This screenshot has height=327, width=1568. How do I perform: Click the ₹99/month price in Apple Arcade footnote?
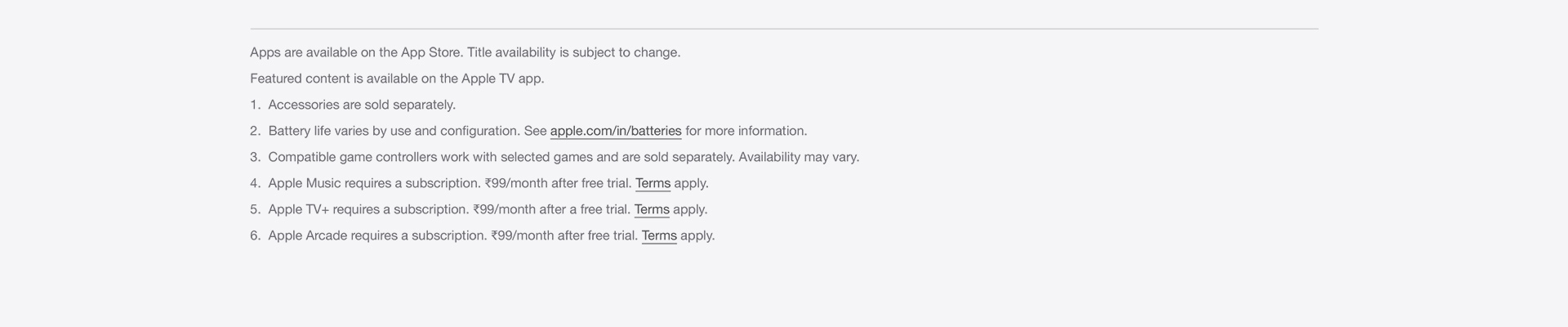tap(523, 235)
